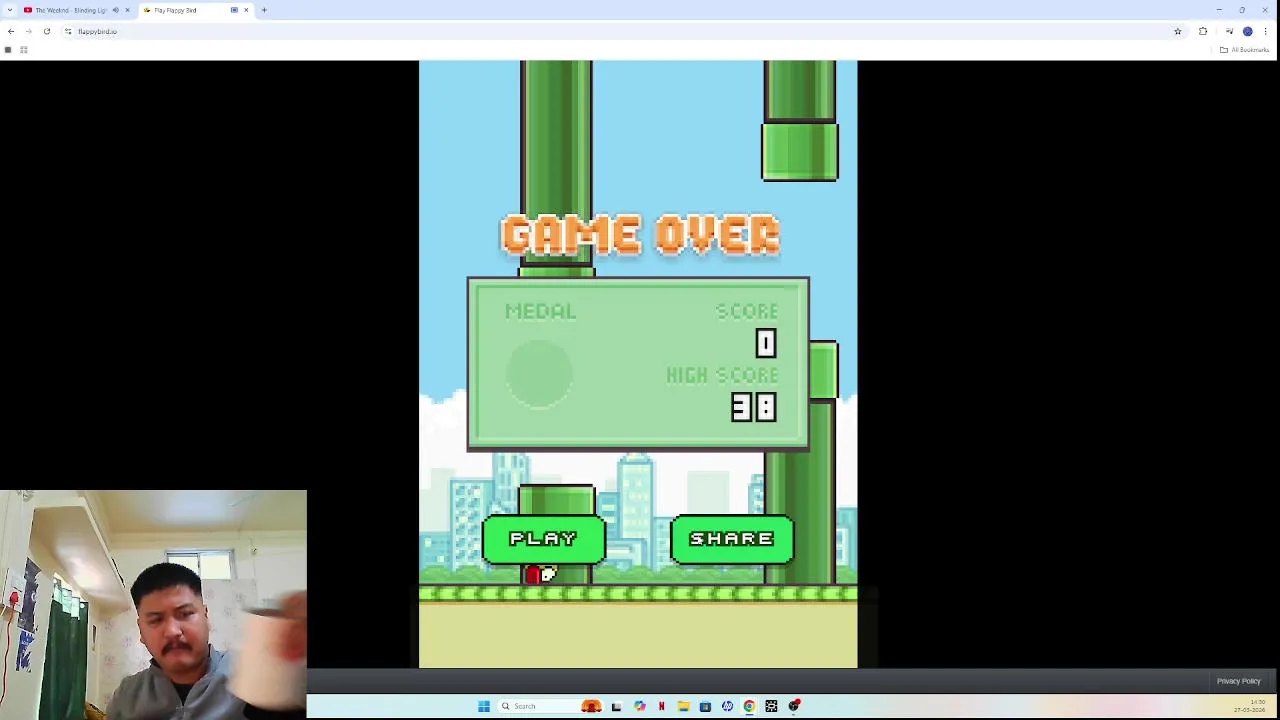
Task: Close the Play Flappy Bird tab
Action: 246,10
